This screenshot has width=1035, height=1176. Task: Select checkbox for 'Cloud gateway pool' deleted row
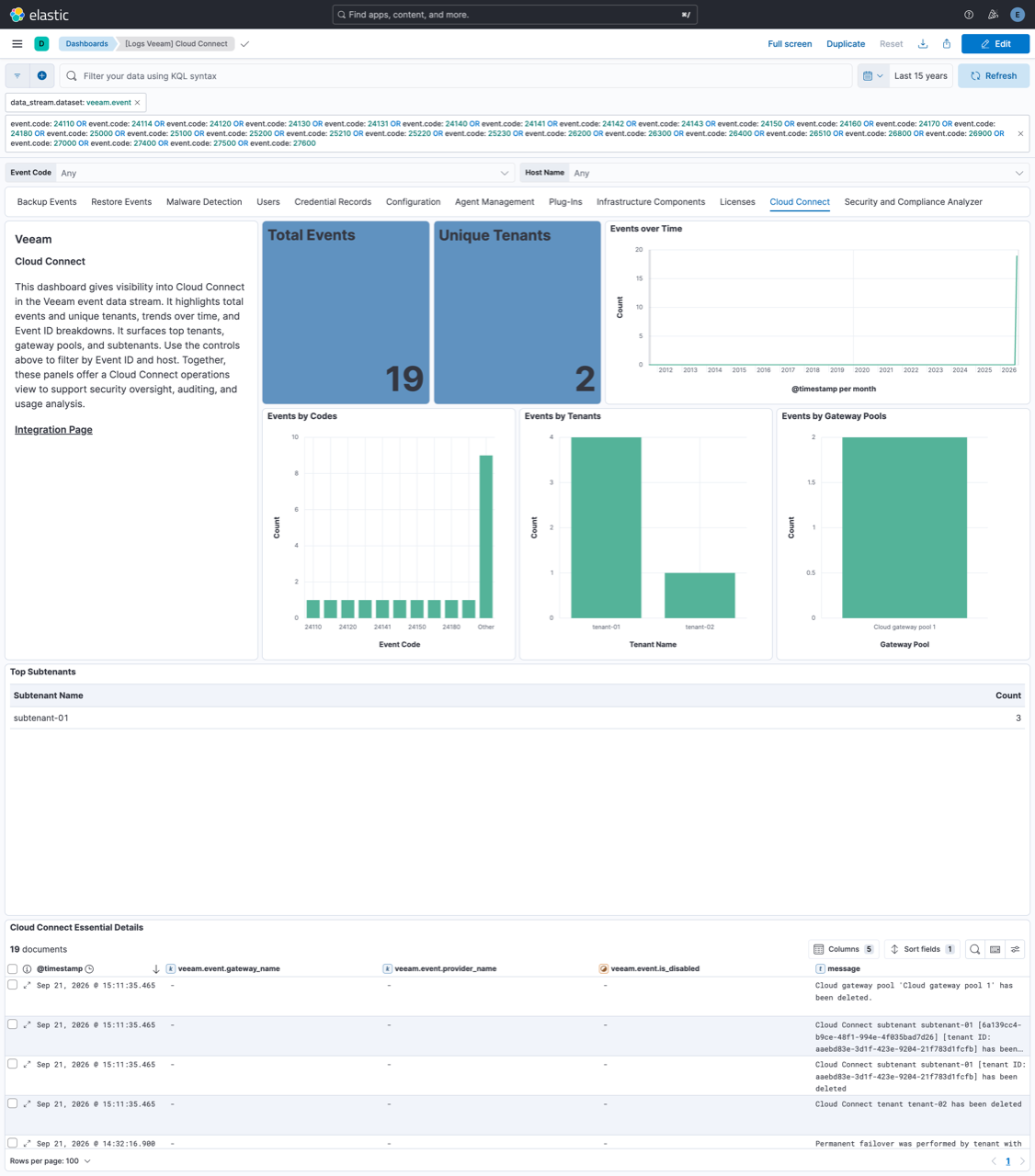(x=13, y=985)
